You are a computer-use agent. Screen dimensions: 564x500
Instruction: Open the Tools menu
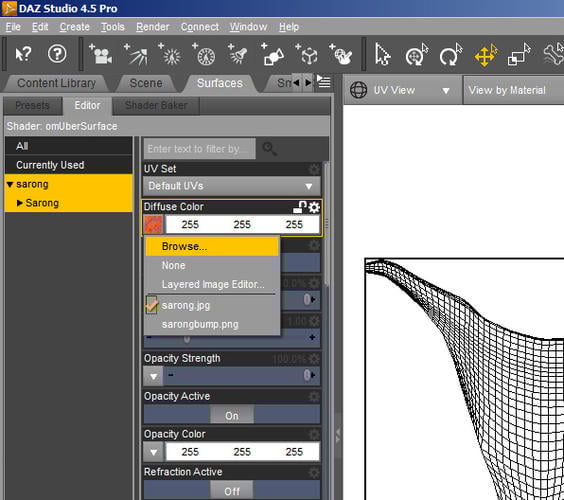(113, 27)
